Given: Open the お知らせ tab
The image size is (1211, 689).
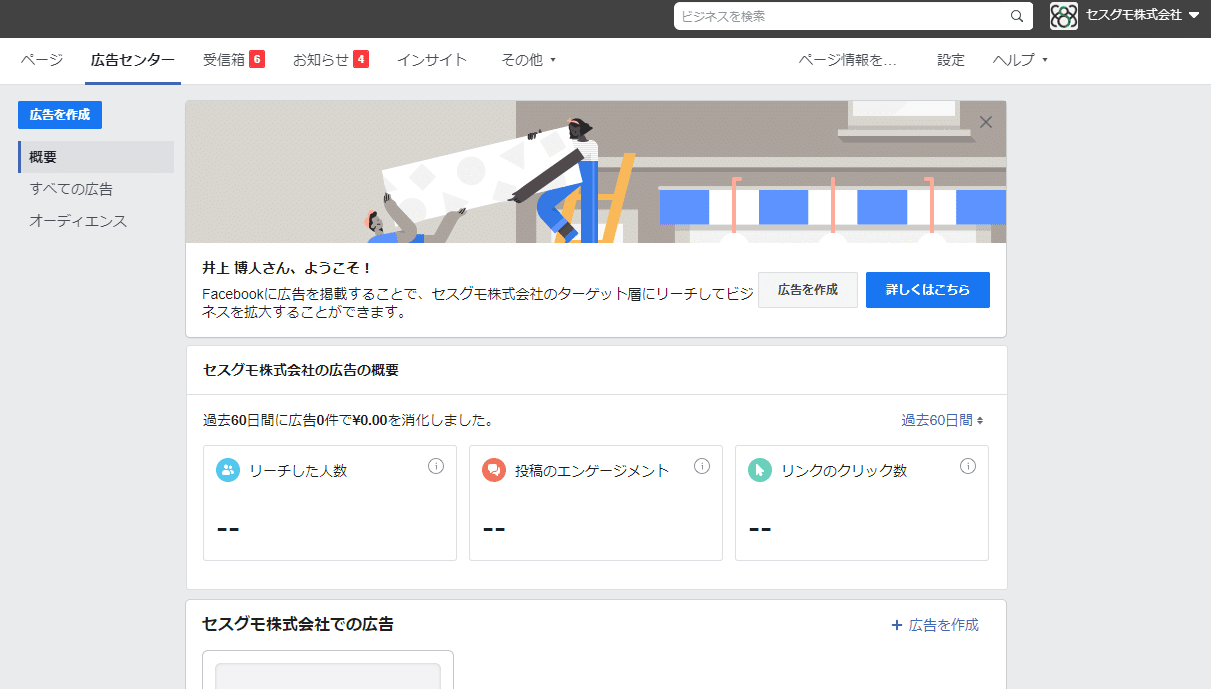Looking at the screenshot, I should click(x=321, y=60).
